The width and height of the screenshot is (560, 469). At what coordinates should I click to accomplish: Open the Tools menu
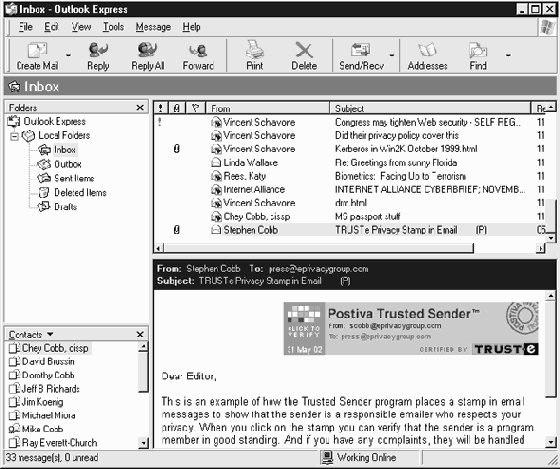(x=113, y=27)
